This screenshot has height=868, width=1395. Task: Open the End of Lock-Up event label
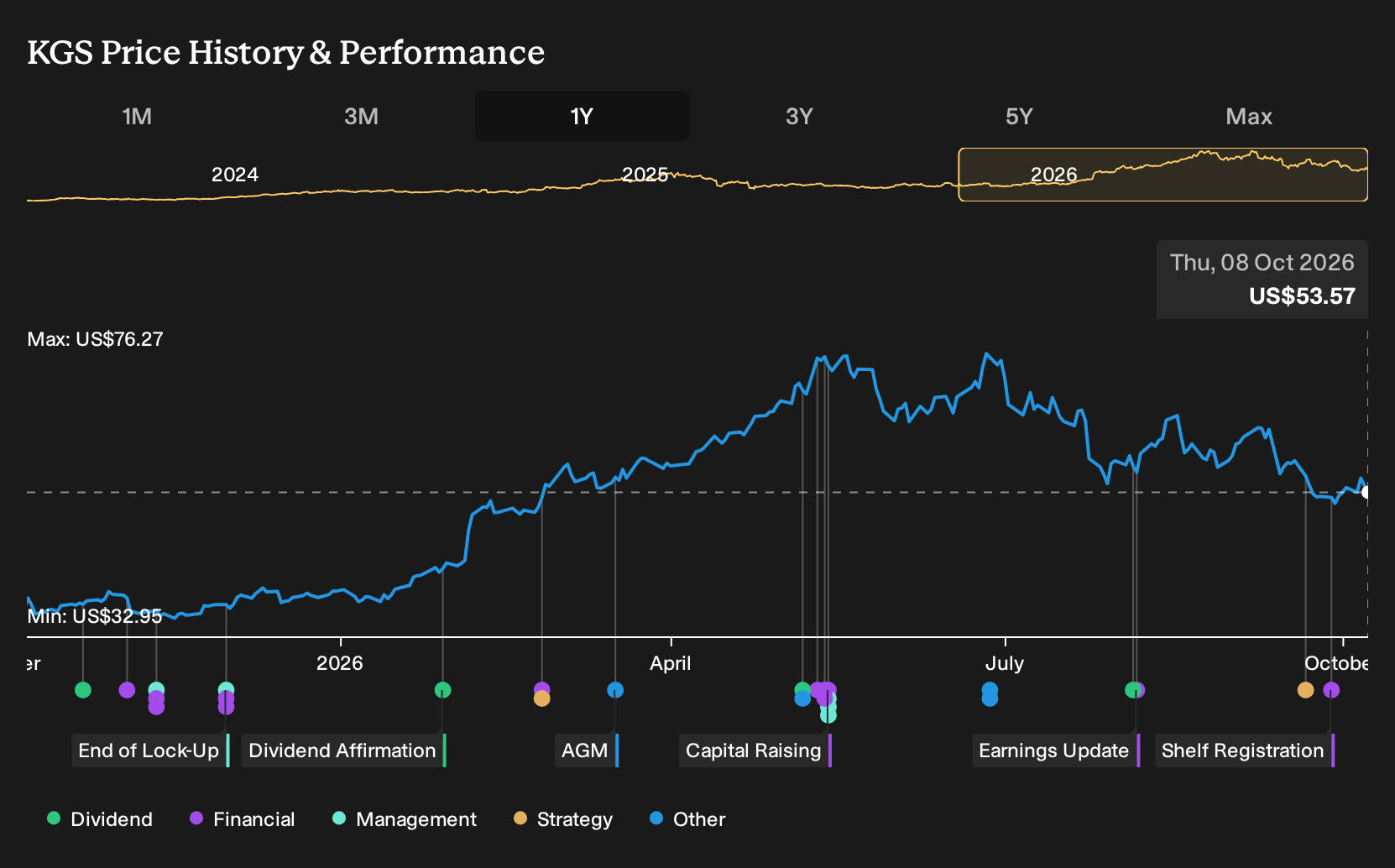click(150, 750)
